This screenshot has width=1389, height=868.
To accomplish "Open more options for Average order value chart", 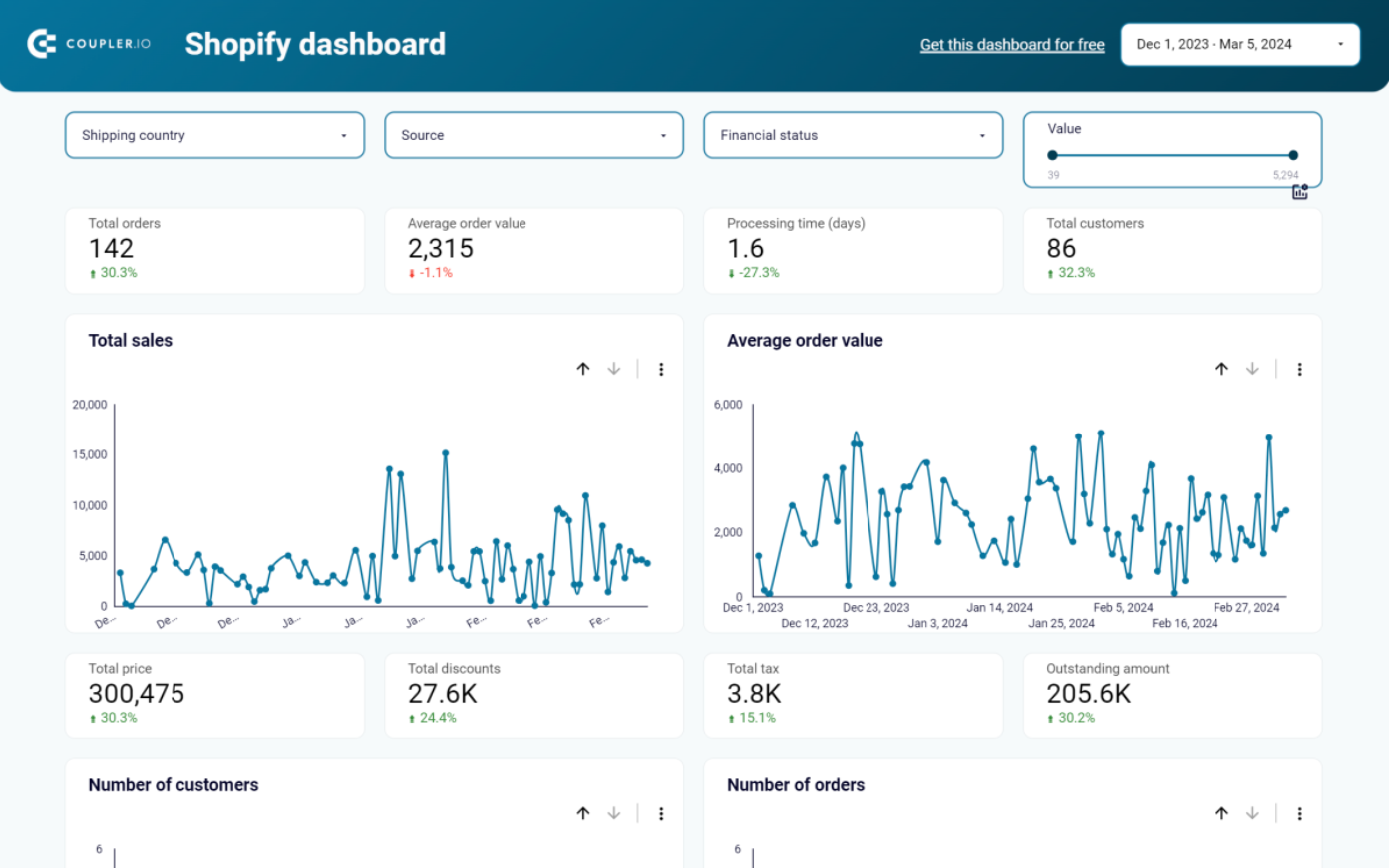I will click(1299, 369).
